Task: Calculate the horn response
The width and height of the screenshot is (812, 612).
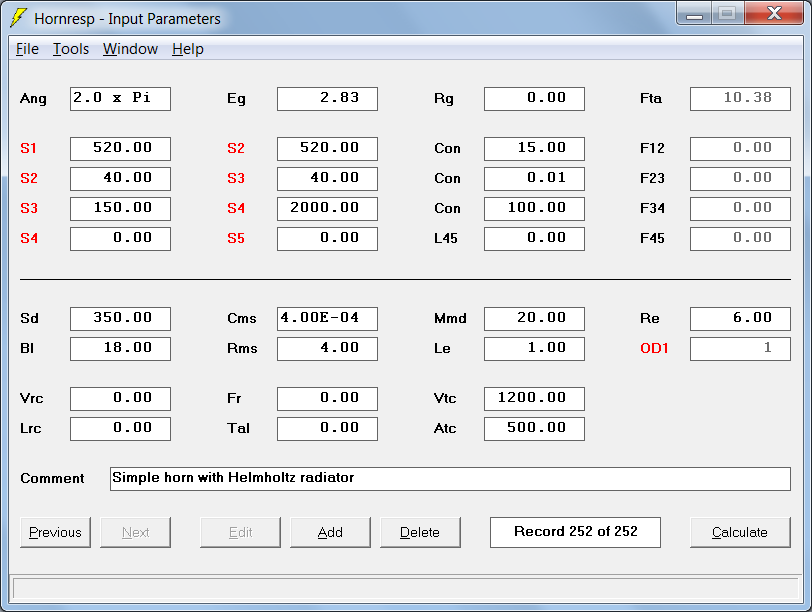Action: 740,532
